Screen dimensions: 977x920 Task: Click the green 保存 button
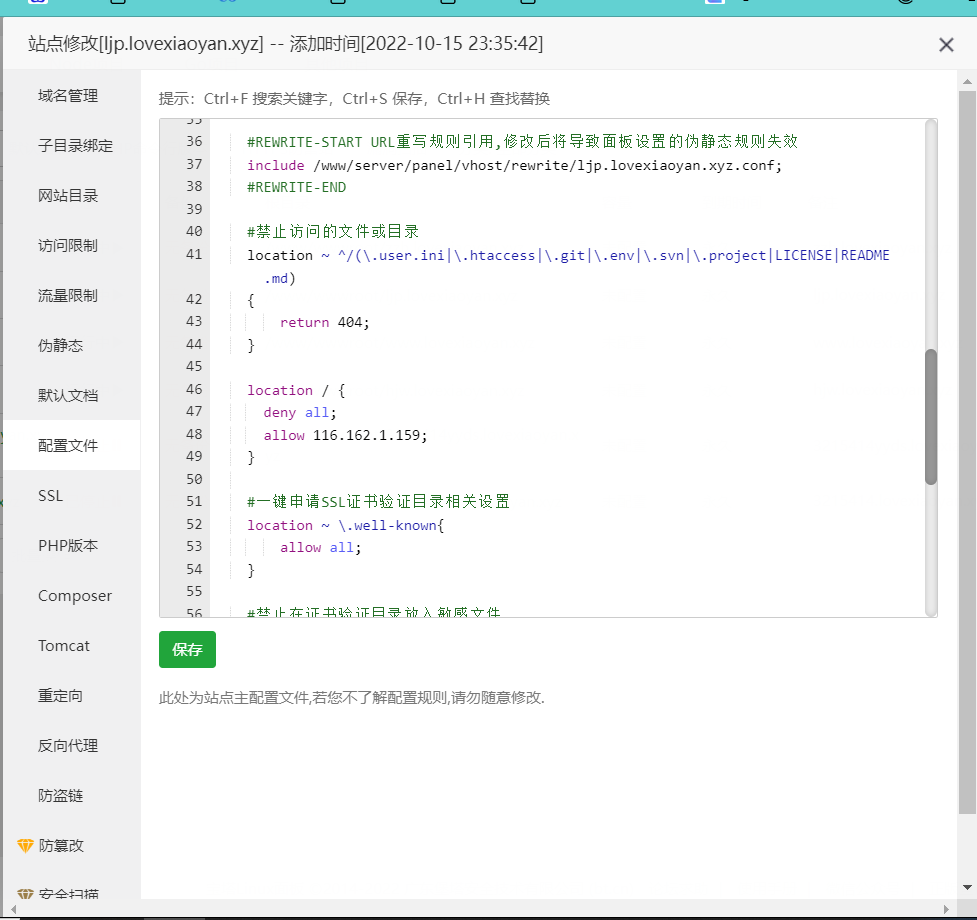pyautogui.click(x=187, y=650)
